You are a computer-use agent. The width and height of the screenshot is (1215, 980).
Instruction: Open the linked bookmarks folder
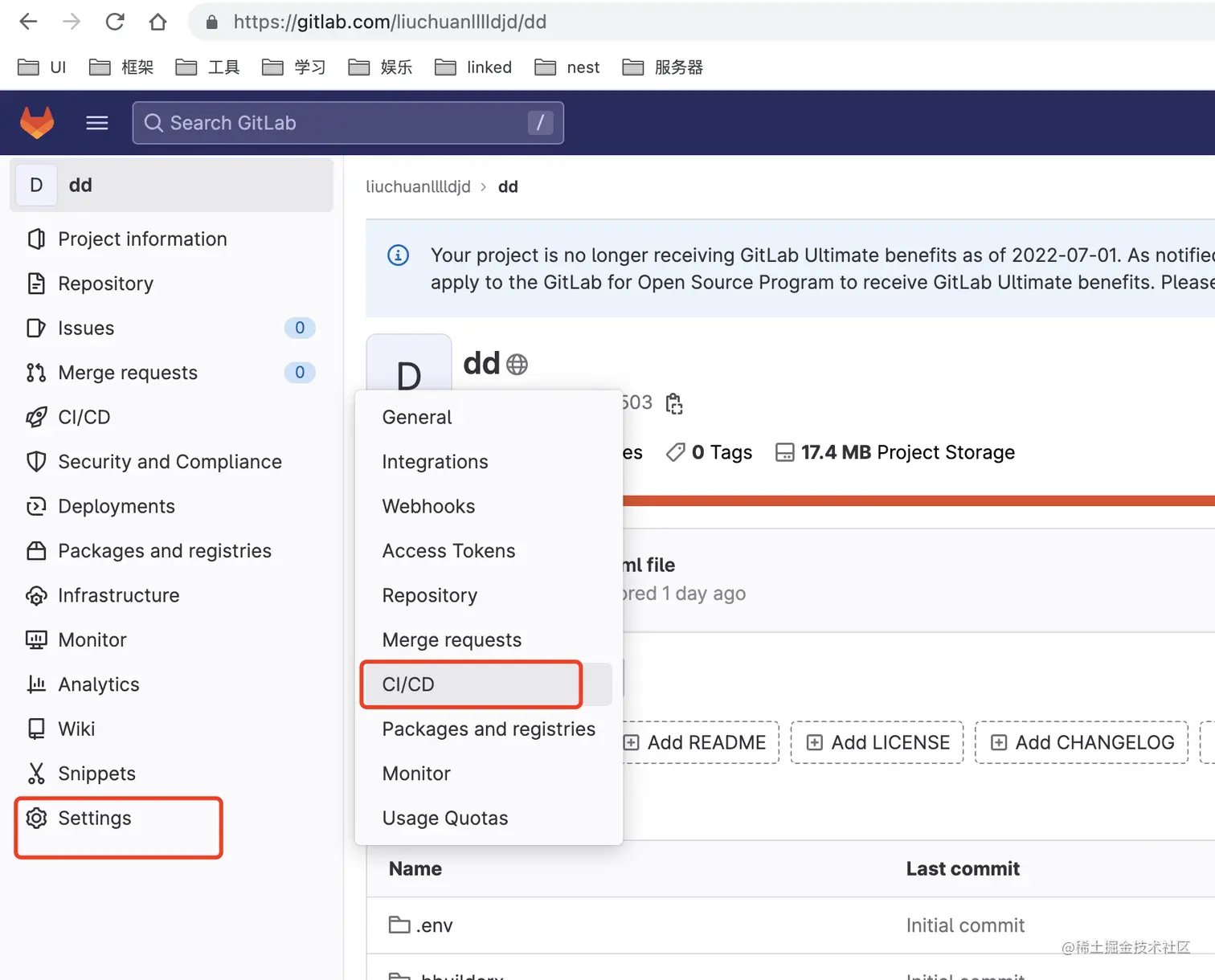(473, 67)
